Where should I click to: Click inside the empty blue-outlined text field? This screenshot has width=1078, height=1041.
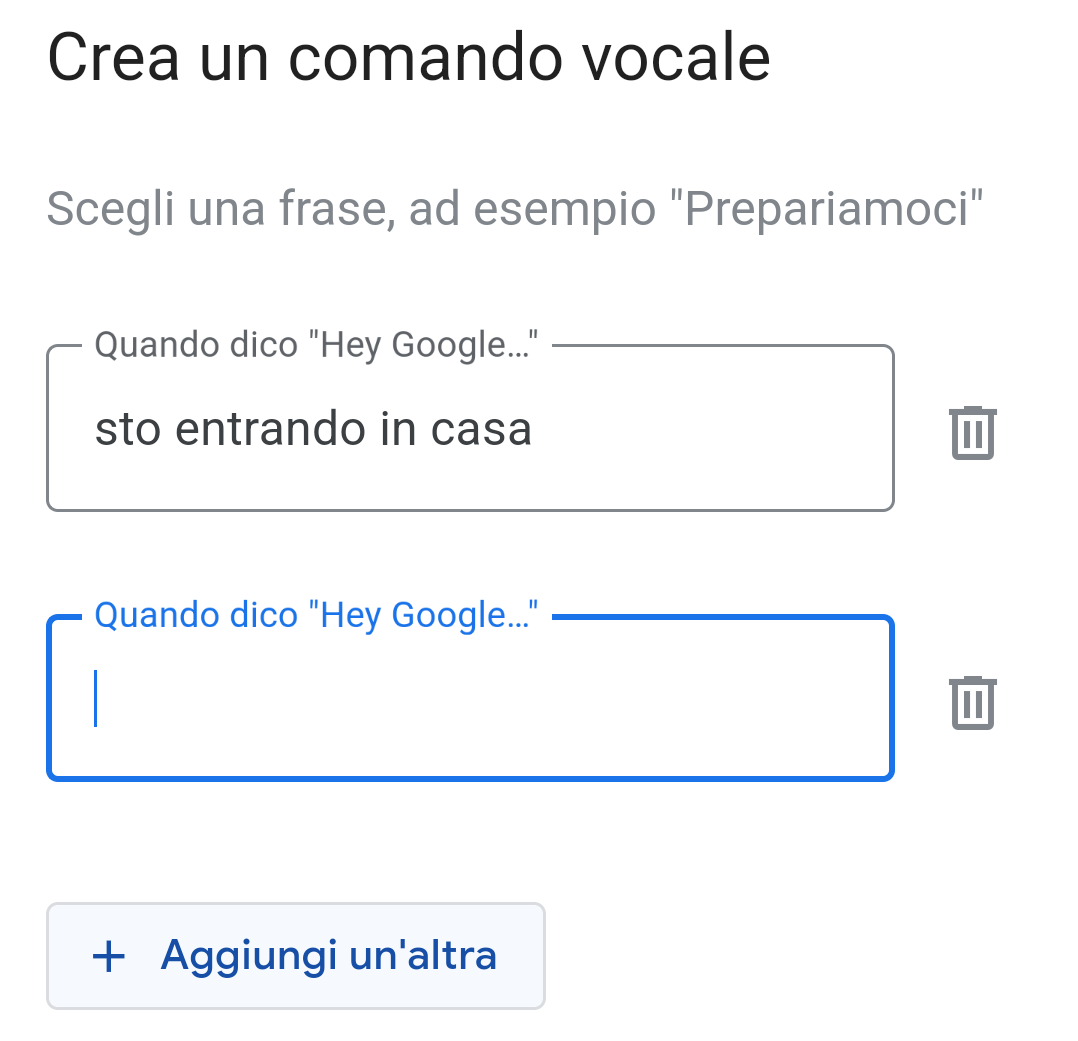click(470, 699)
